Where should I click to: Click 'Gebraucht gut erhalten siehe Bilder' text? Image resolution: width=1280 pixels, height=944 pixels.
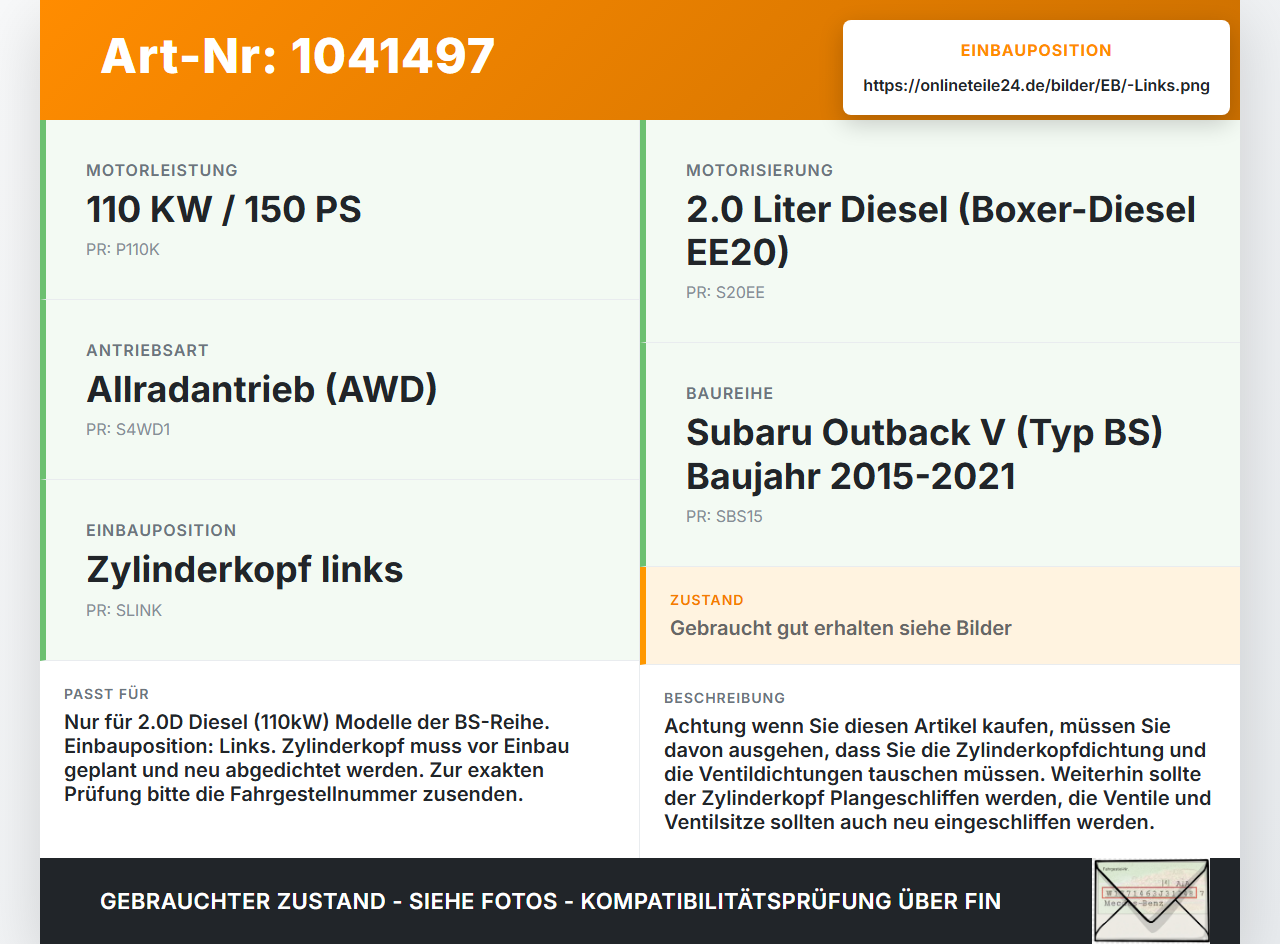coord(841,628)
